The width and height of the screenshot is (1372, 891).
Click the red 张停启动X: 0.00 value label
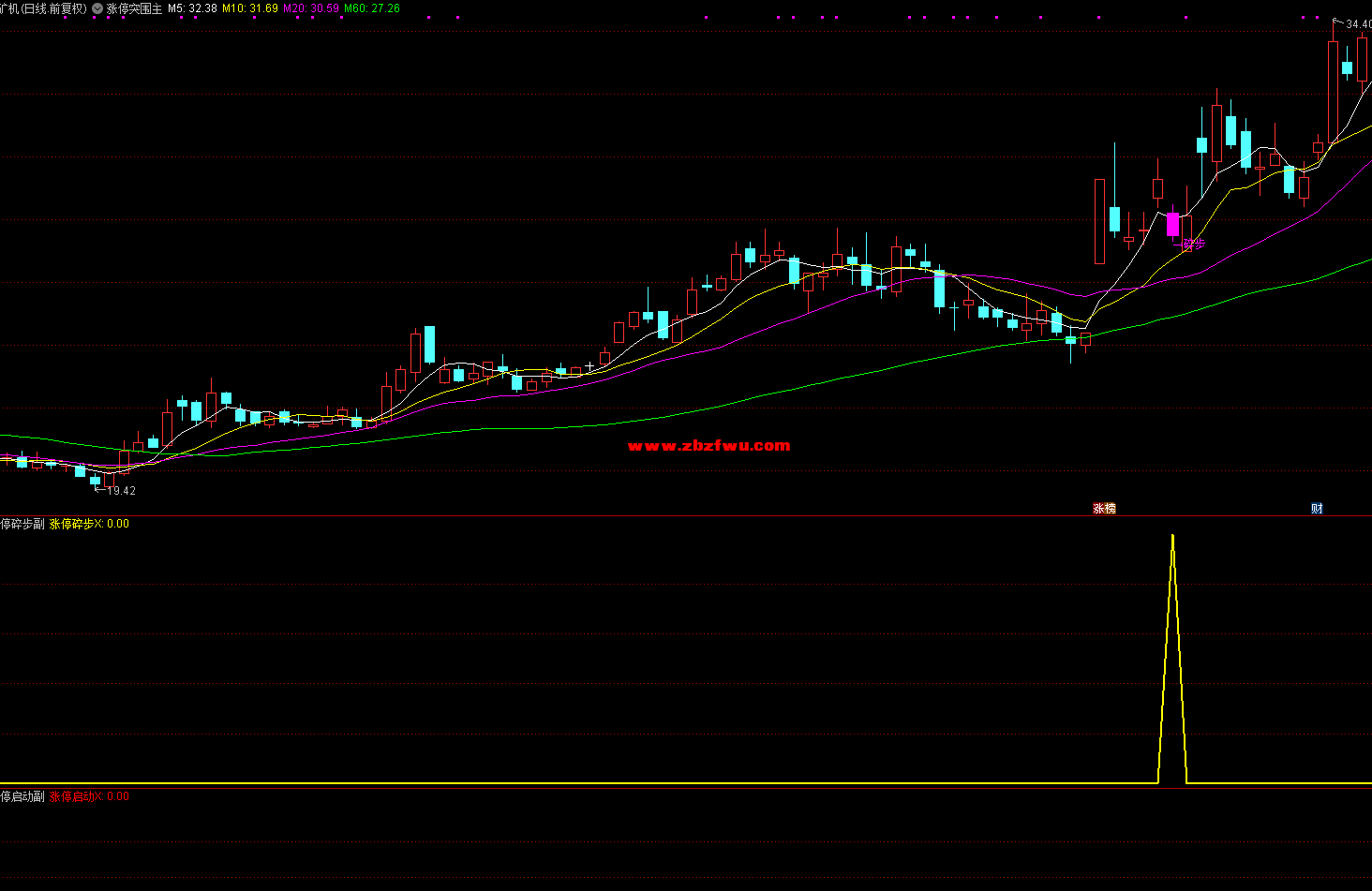pyautogui.click(x=89, y=796)
